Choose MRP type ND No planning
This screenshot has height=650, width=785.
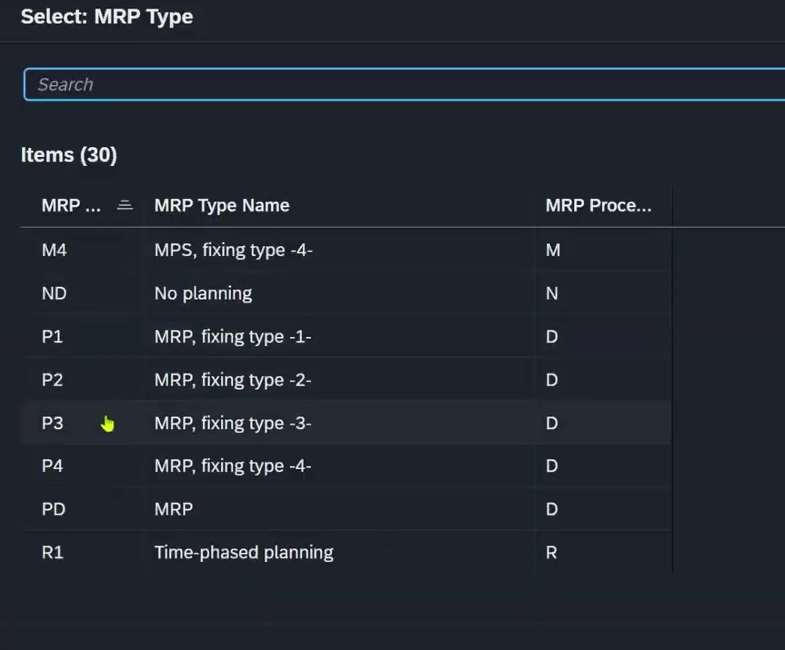point(346,293)
